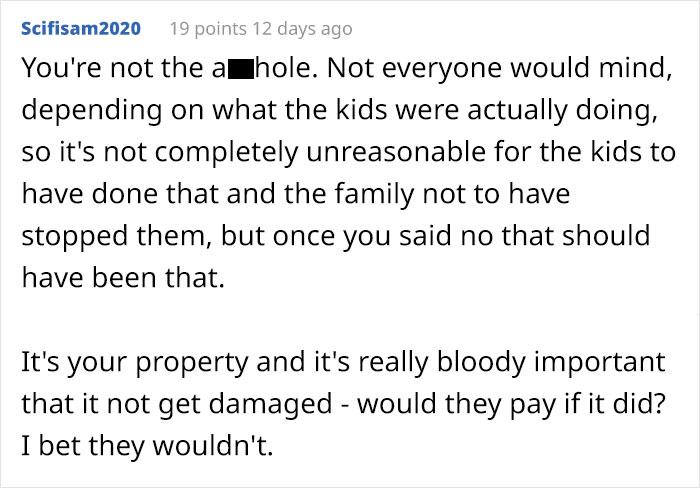The height and width of the screenshot is (488, 700).
Task: Click the word 'unreasonable' in the comment
Action: tap(396, 152)
